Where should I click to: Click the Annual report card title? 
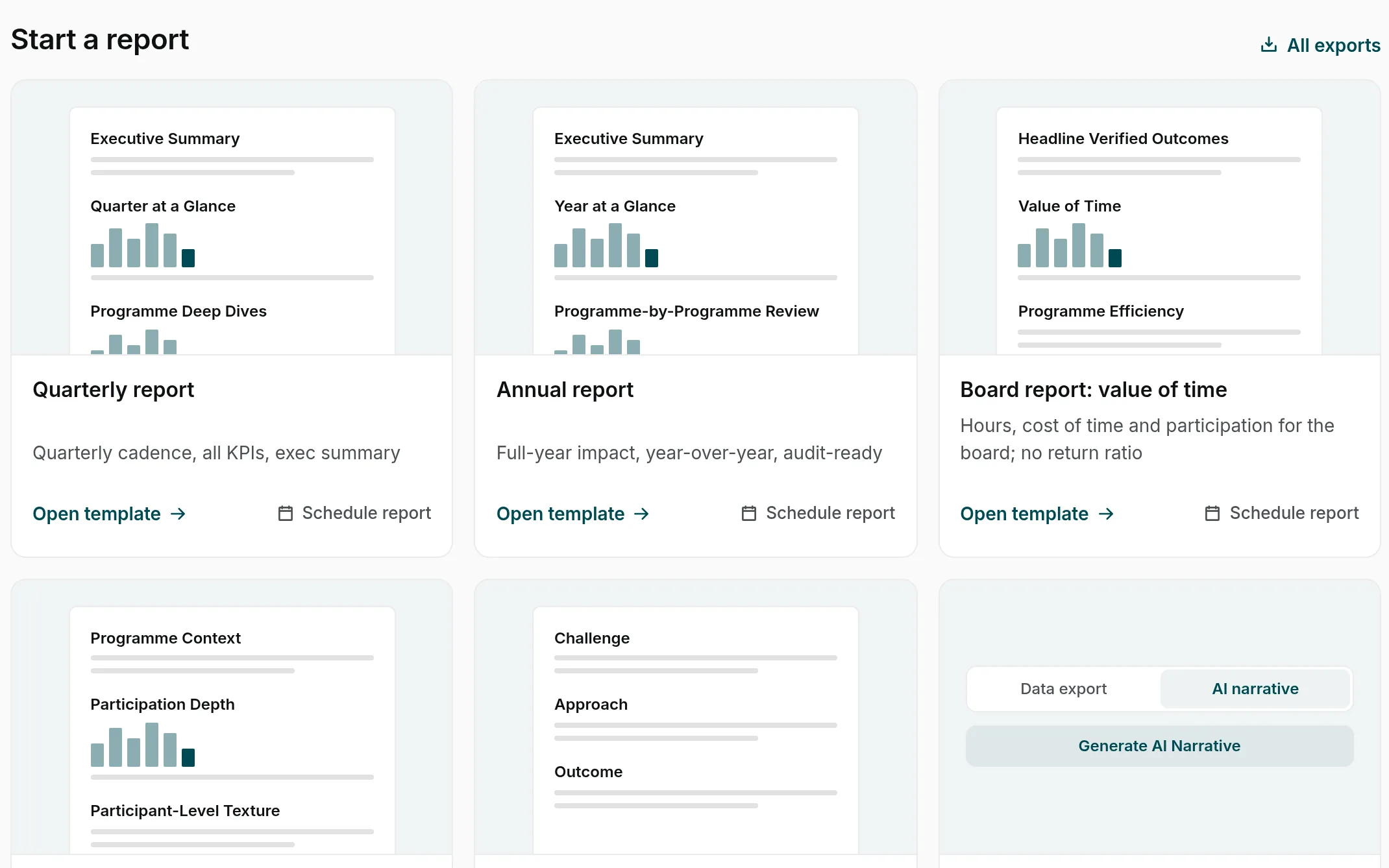(x=565, y=390)
